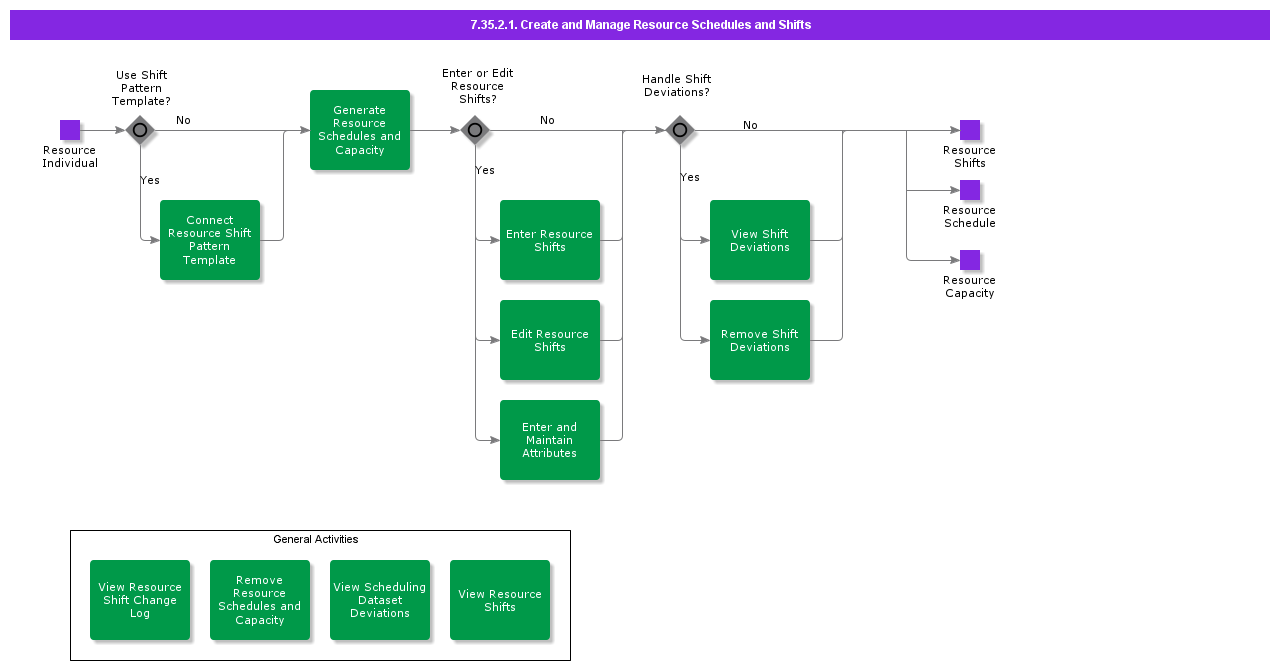Select the Resource Schedule output icon
The width and height of the screenshot is (1280, 670).
pos(969,189)
